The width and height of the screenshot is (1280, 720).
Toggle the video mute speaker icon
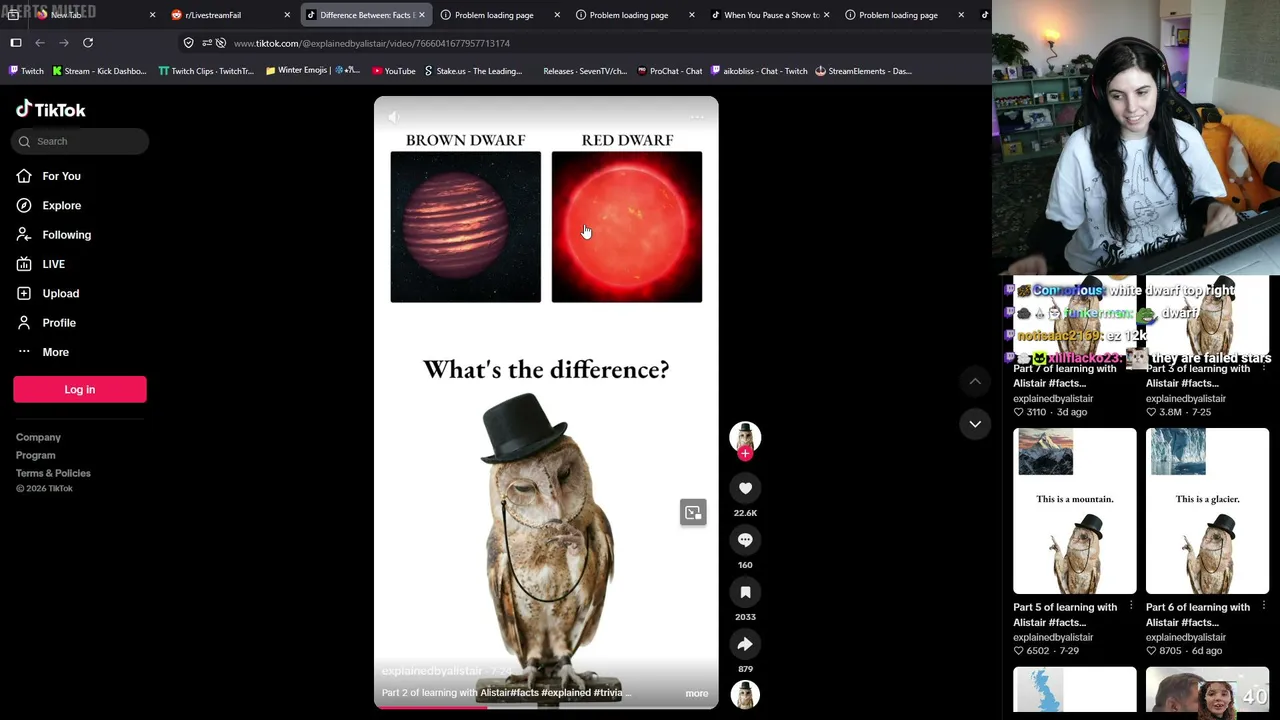[393, 117]
